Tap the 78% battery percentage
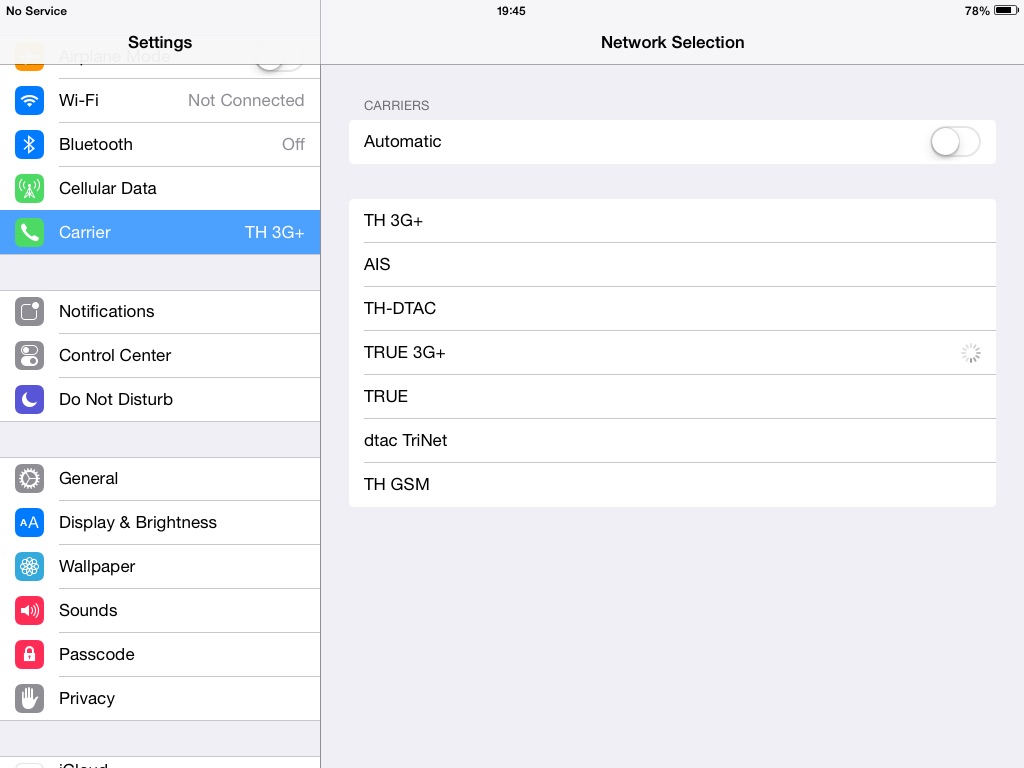 pyautogui.click(x=977, y=11)
